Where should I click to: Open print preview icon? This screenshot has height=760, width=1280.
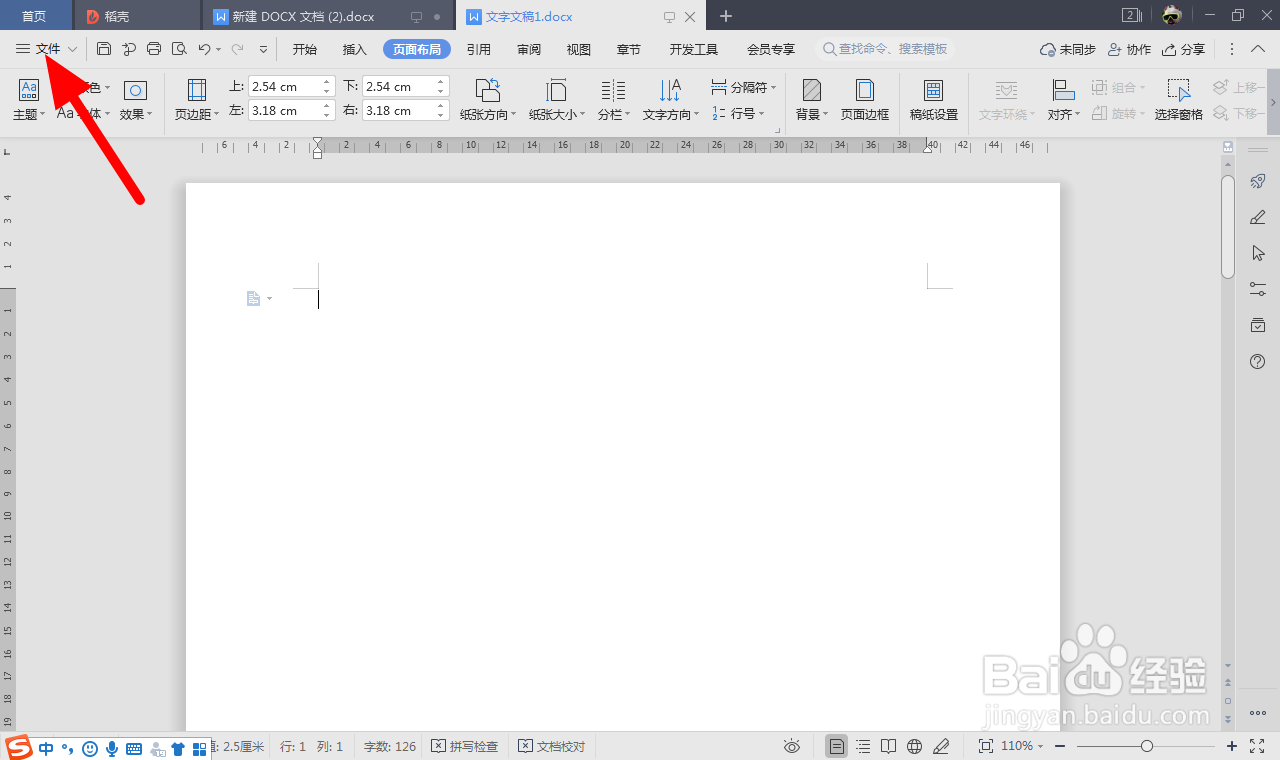point(179,49)
